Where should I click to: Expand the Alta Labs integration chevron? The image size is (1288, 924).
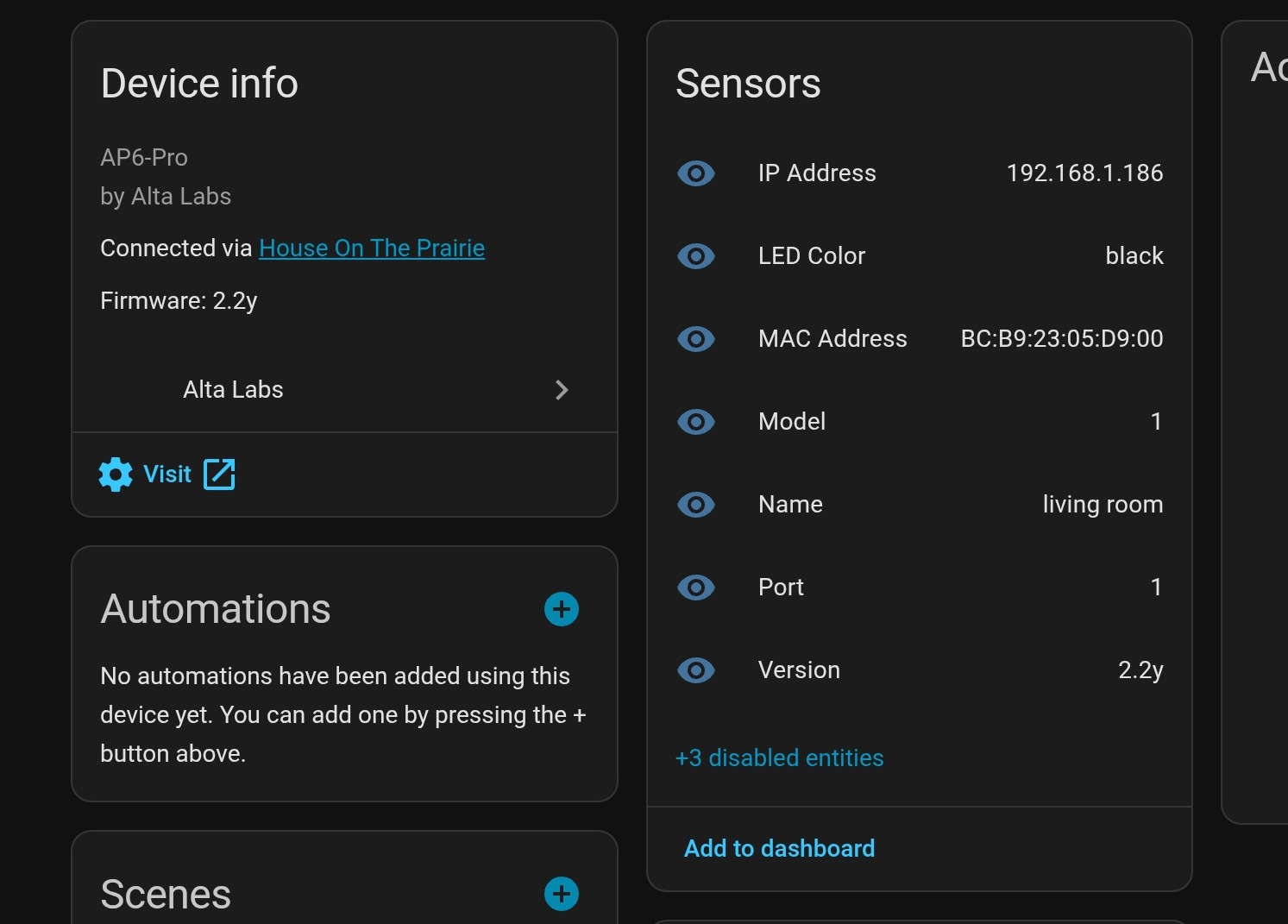tap(562, 390)
